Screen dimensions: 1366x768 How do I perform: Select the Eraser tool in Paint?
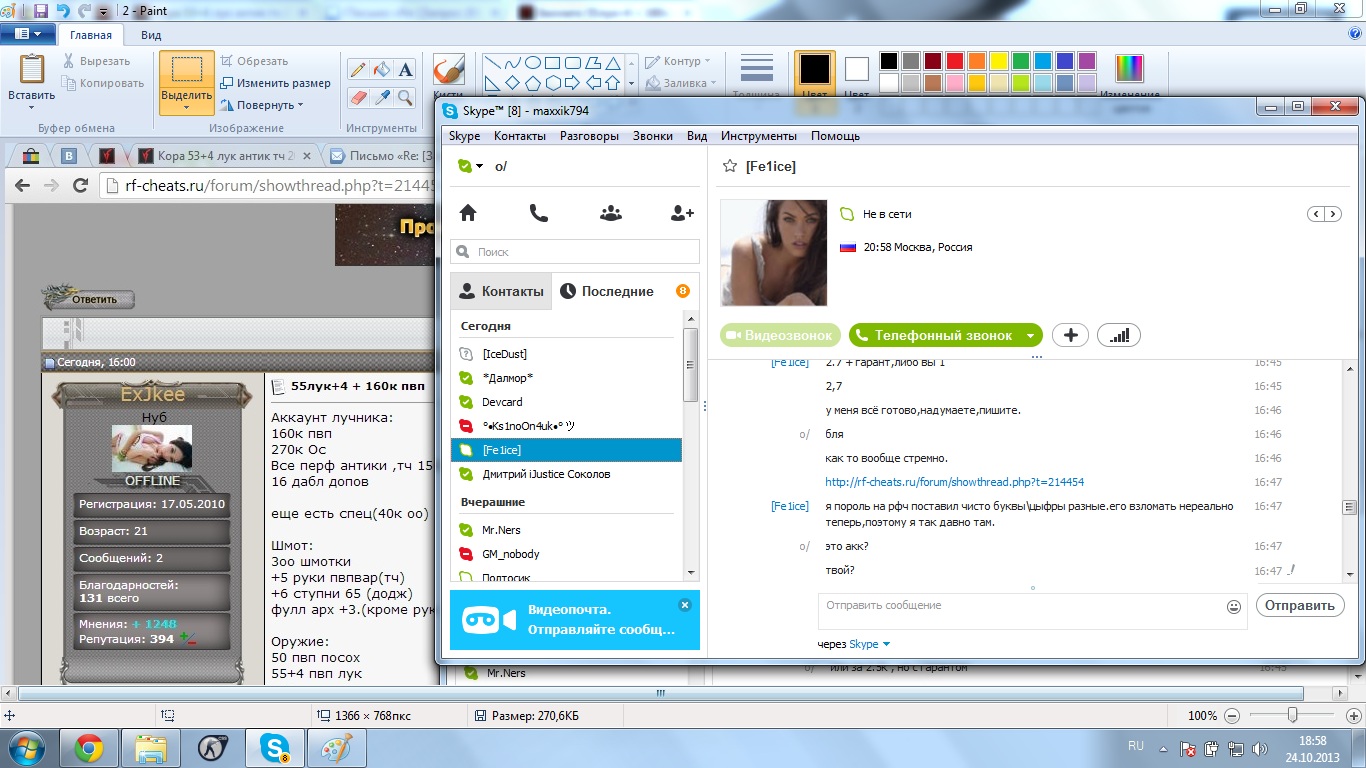tap(357, 97)
